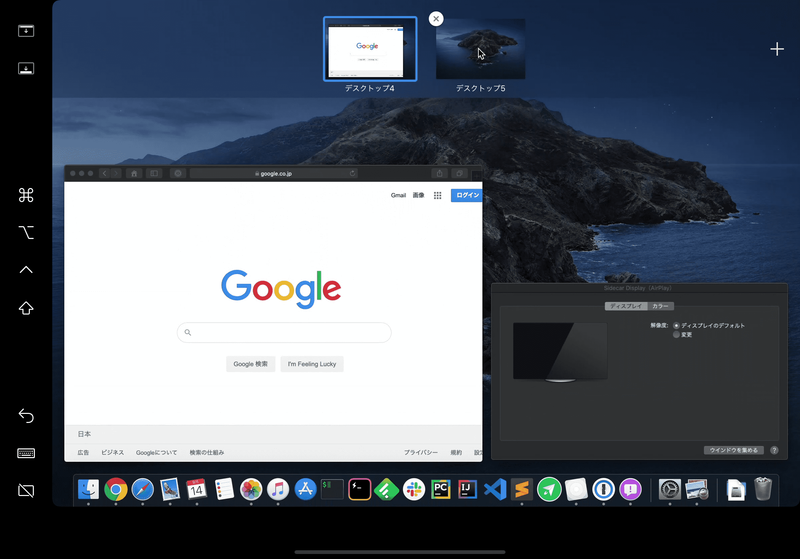The width and height of the screenshot is (800, 559).
Task: Open the 規約 footer link
Action: tap(456, 452)
